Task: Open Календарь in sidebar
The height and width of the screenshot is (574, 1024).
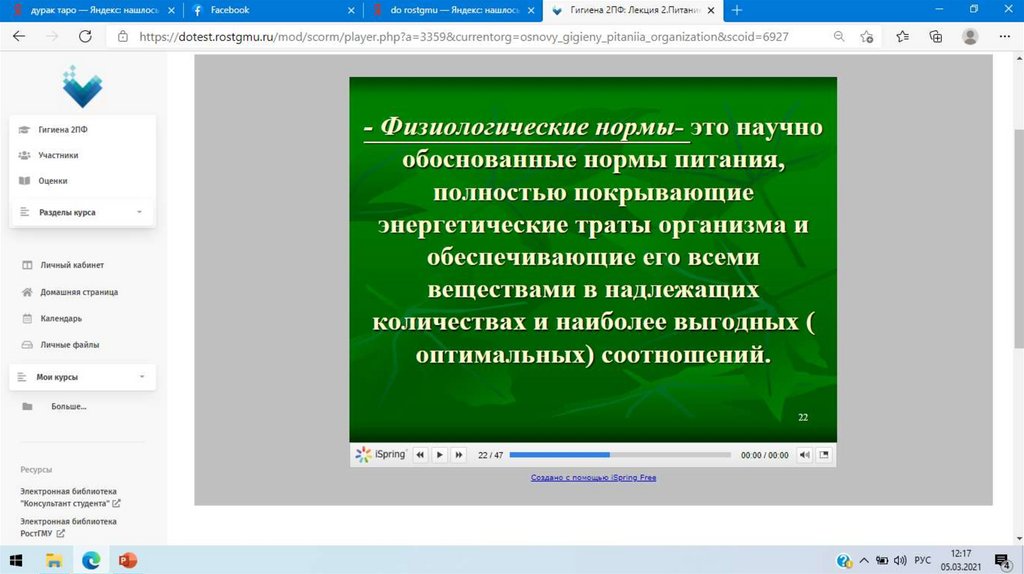Action: (61, 318)
